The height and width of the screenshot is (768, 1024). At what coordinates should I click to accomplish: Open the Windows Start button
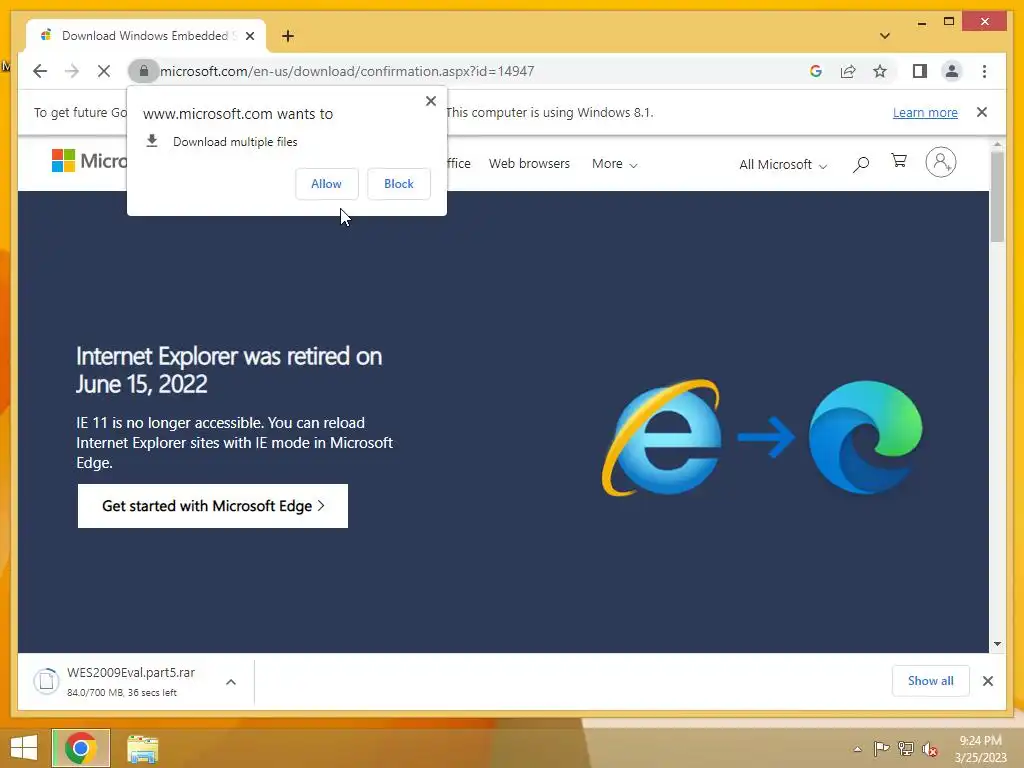pos(24,748)
